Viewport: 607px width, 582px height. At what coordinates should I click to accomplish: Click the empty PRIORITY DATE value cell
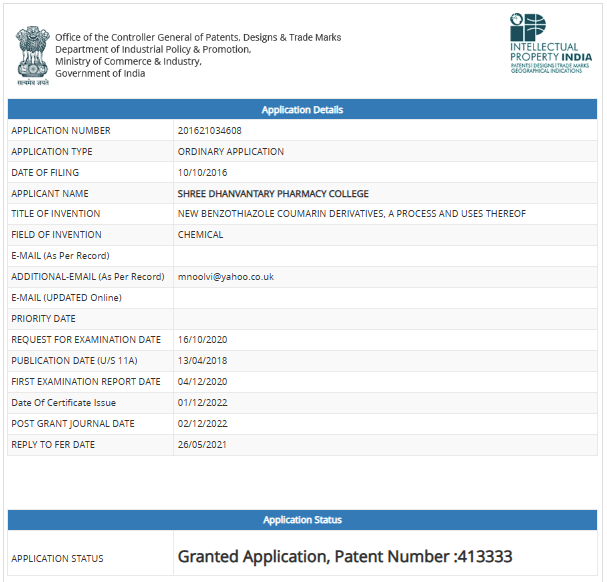tap(385, 319)
